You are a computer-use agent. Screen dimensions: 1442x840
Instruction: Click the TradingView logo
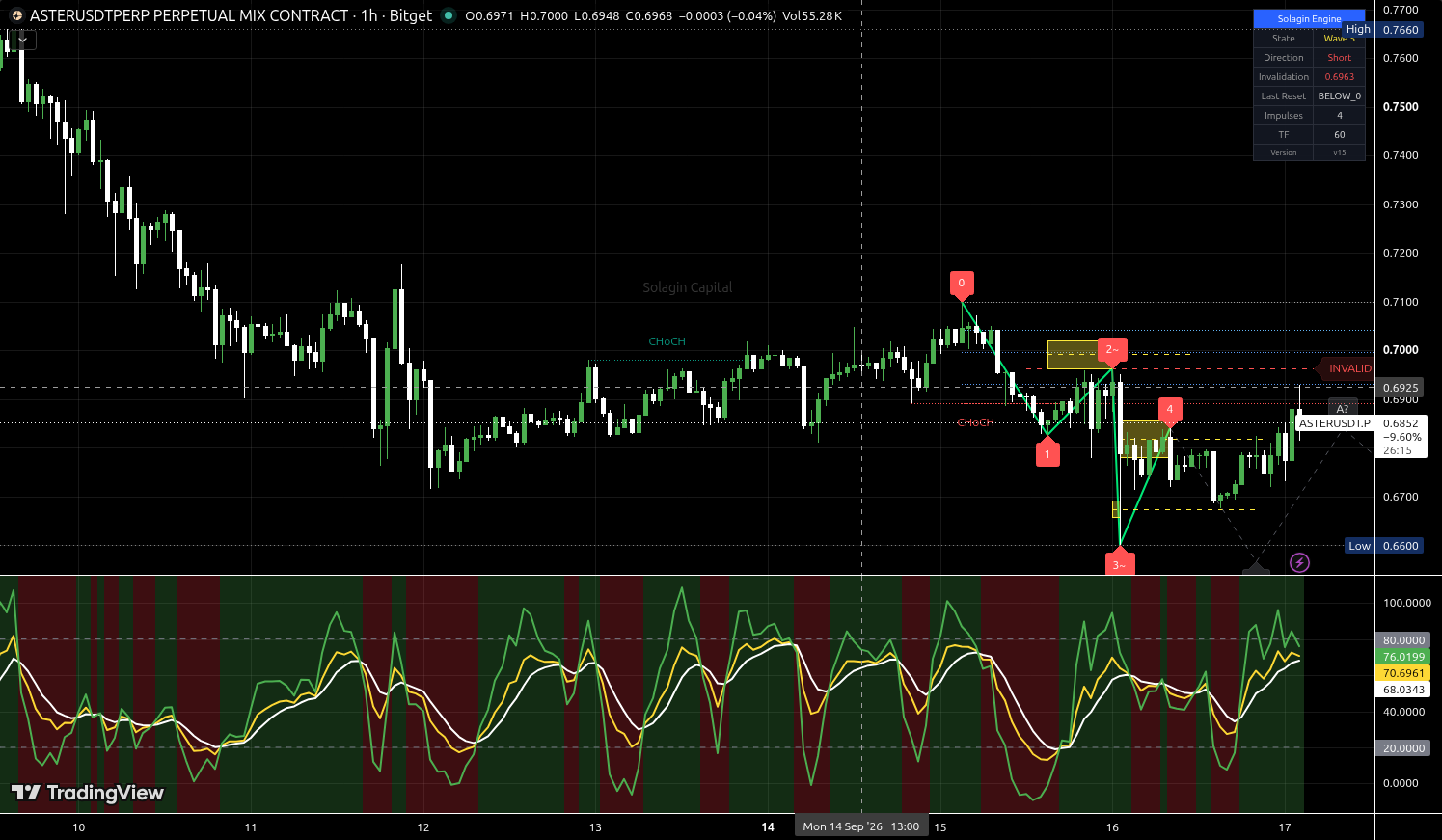pyautogui.click(x=88, y=793)
